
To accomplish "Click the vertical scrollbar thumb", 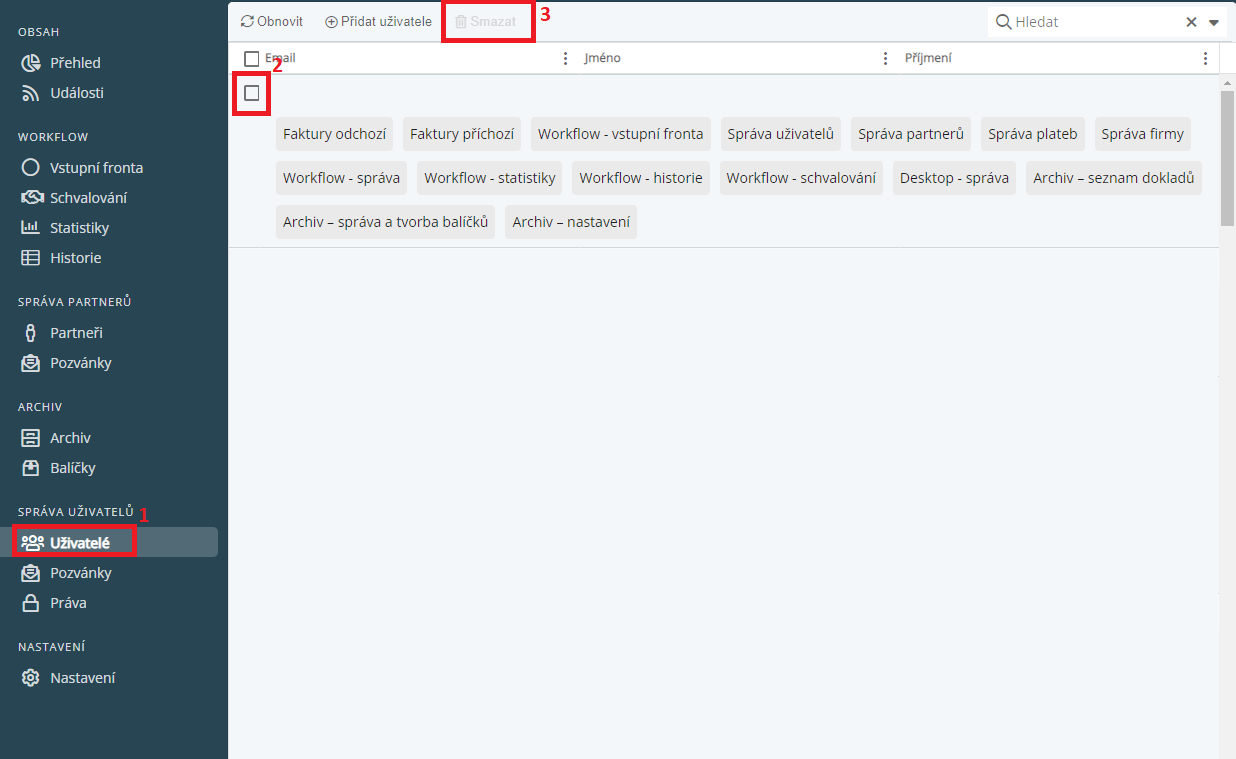I will [x=1227, y=158].
